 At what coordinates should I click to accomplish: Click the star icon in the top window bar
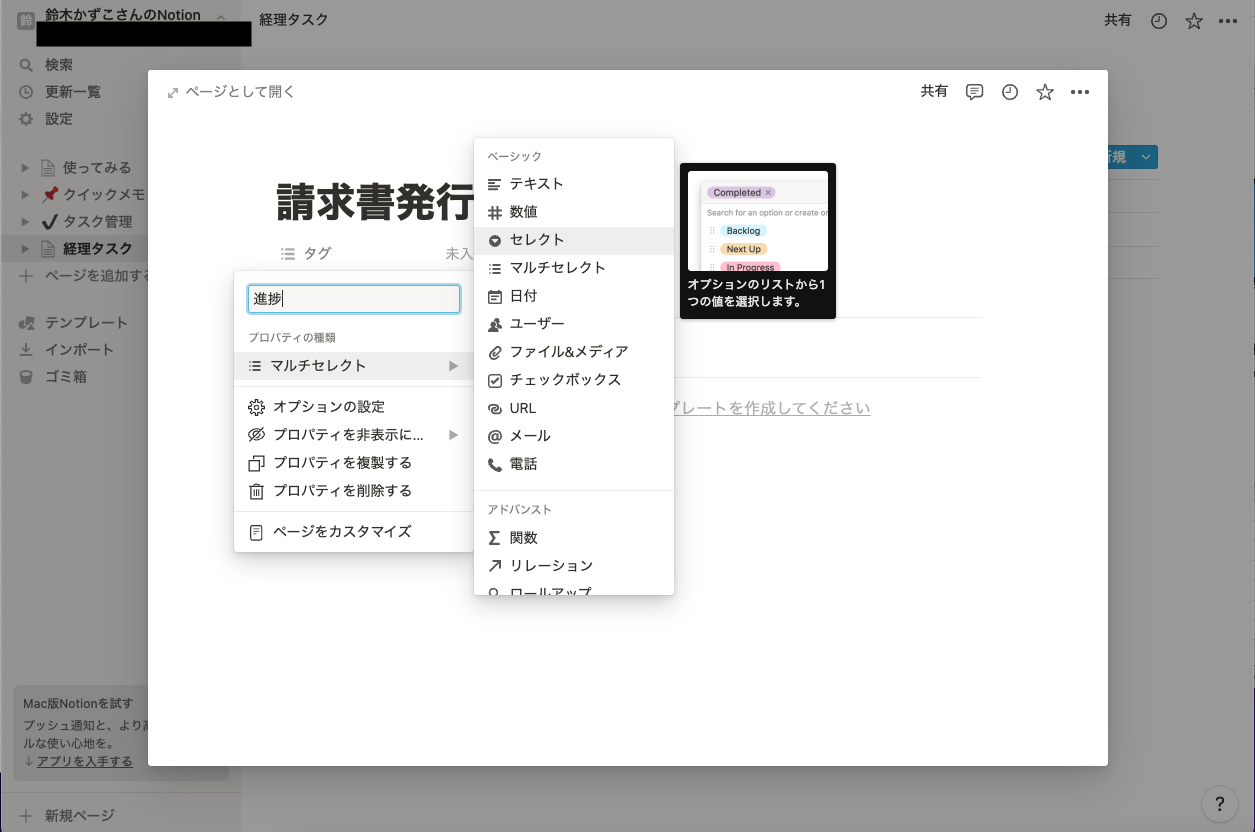tap(1194, 21)
